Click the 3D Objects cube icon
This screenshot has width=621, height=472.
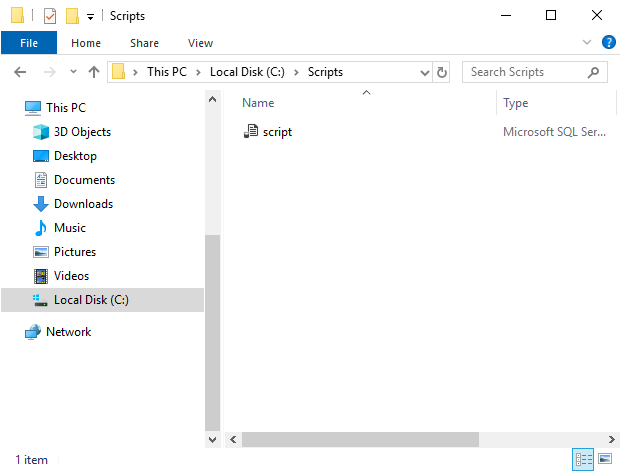tap(40, 132)
